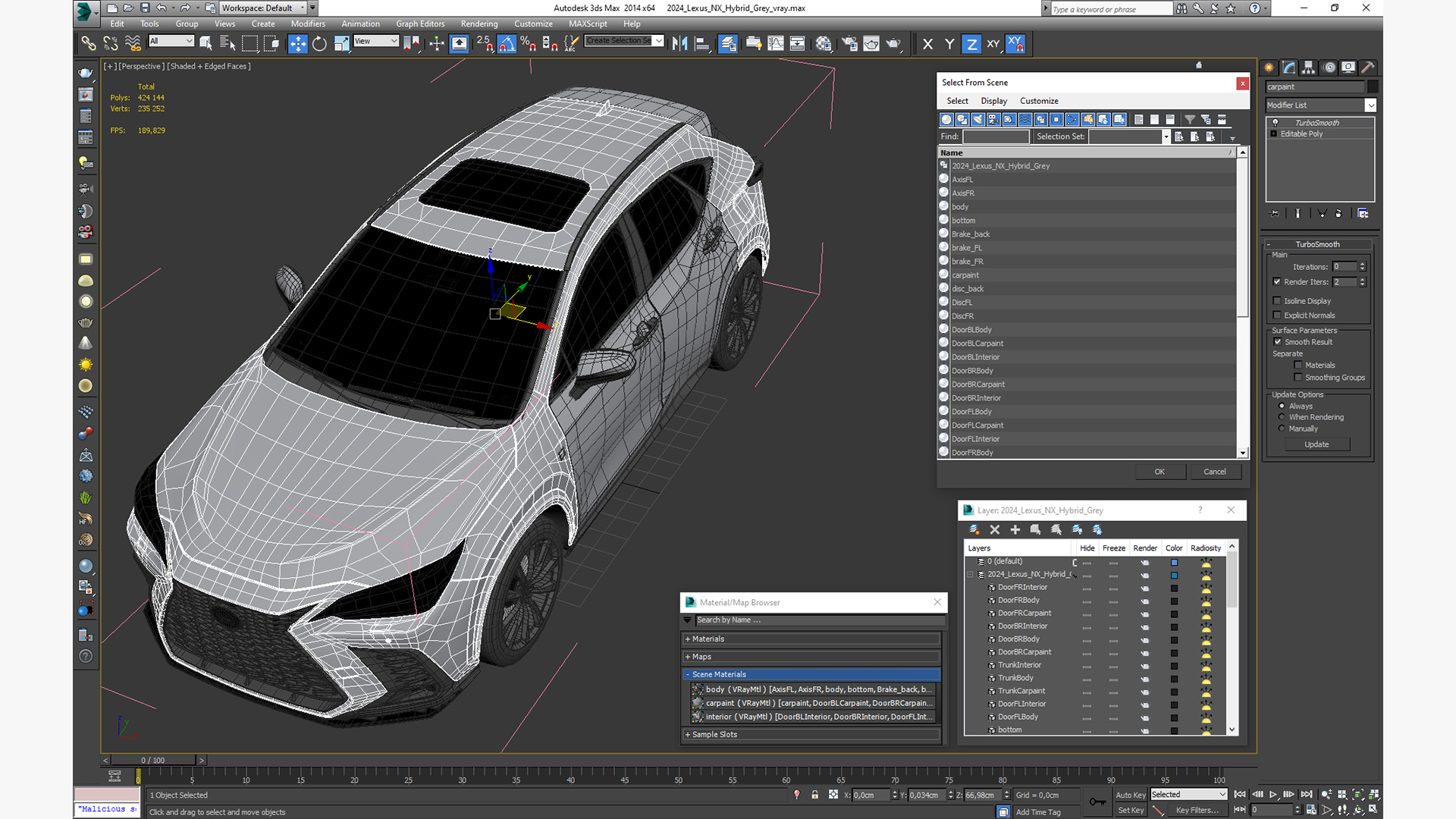Viewport: 1456px width, 819px height.
Task: Open the Graph Editors menu
Action: [419, 24]
